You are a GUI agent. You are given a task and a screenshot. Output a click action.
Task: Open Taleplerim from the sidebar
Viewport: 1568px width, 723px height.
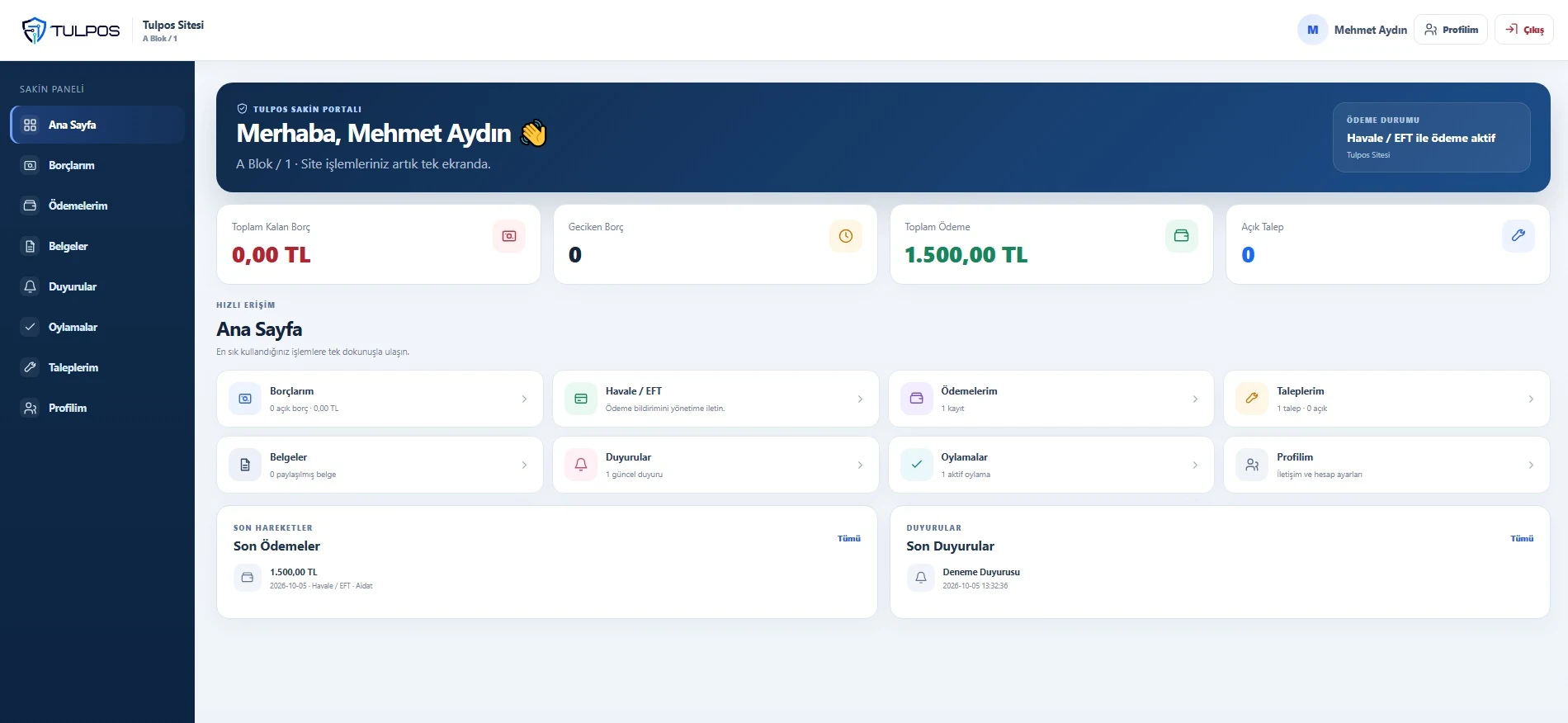click(x=97, y=367)
